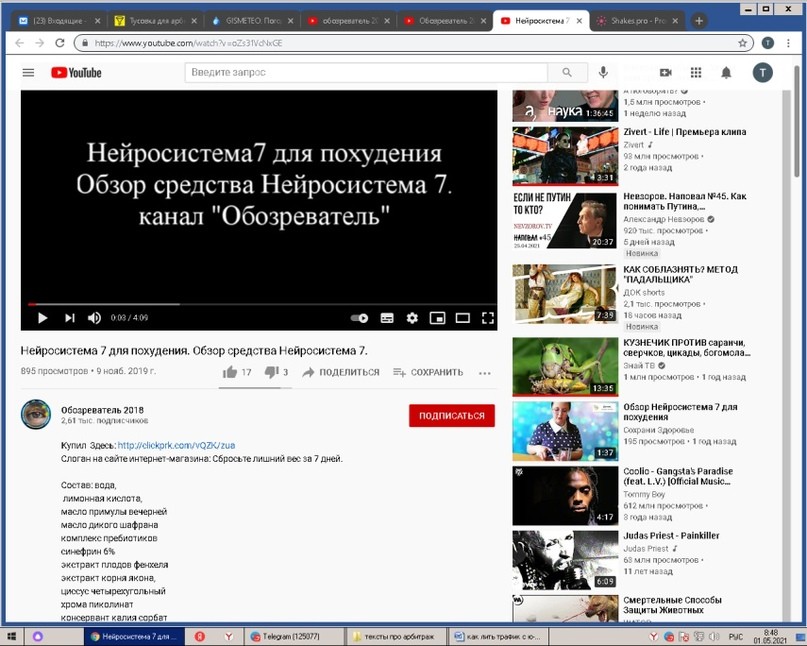The width and height of the screenshot is (807, 646).
Task: Enter fullscreen mode
Action: click(x=488, y=318)
